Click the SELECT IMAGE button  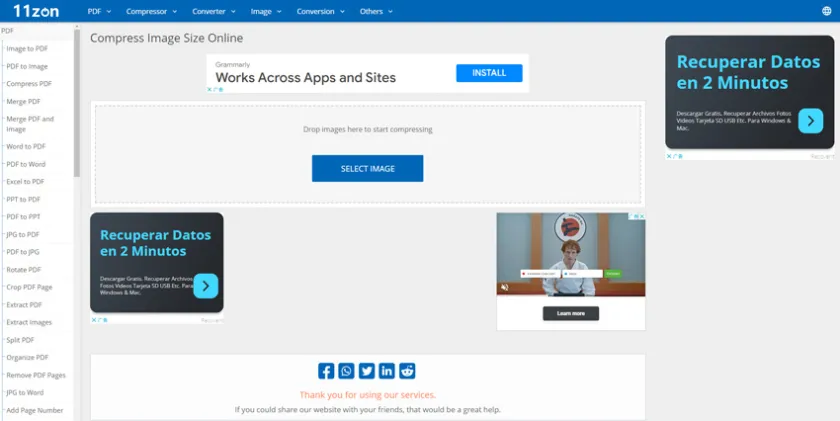click(x=367, y=169)
